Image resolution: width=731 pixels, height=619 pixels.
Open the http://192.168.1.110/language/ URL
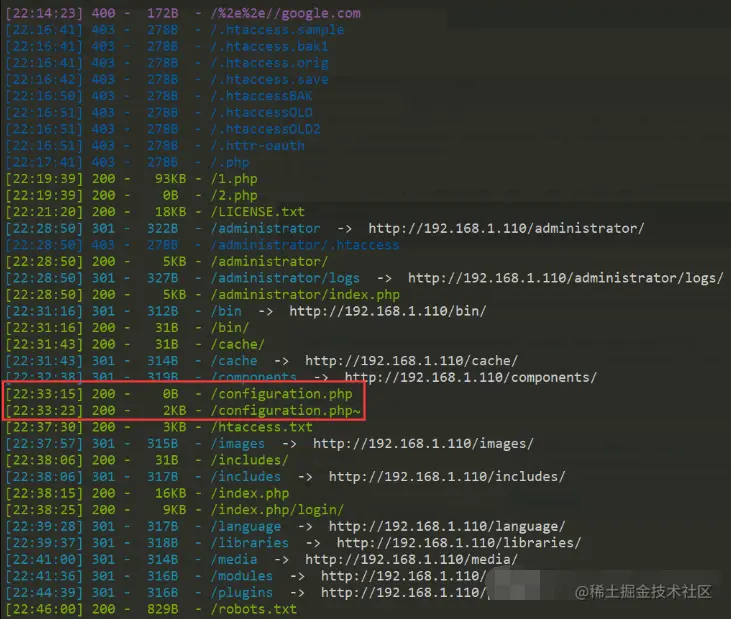[x=447, y=527]
